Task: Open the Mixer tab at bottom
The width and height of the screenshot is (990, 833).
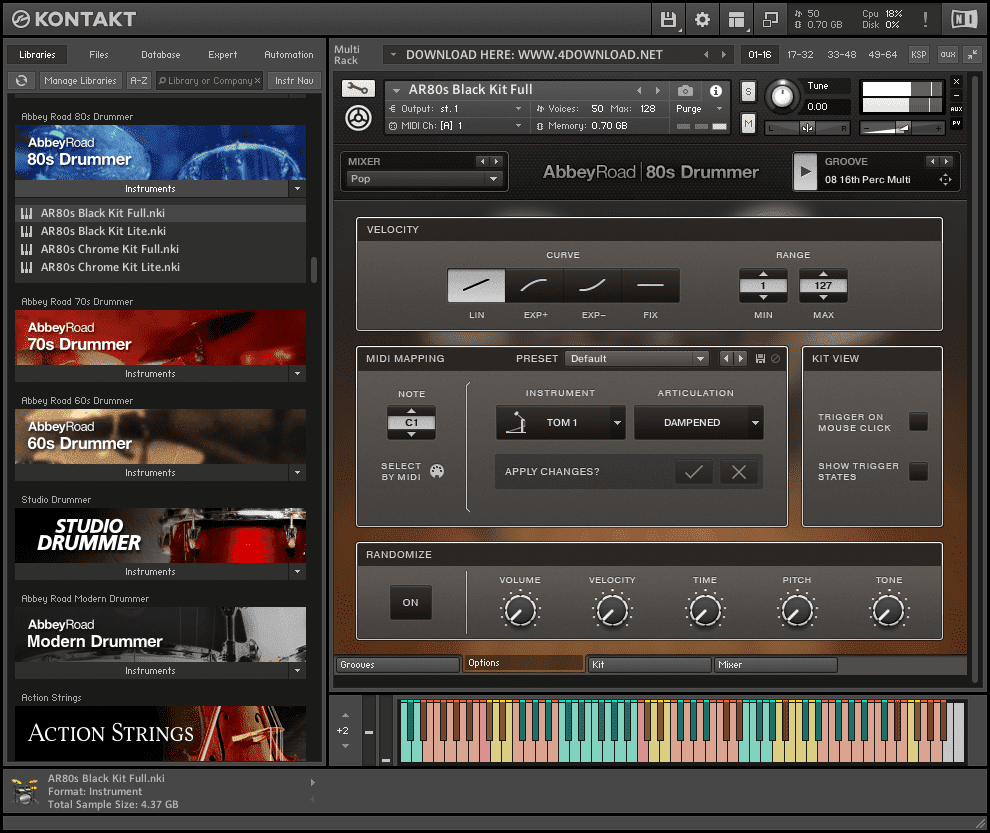Action: click(775, 664)
